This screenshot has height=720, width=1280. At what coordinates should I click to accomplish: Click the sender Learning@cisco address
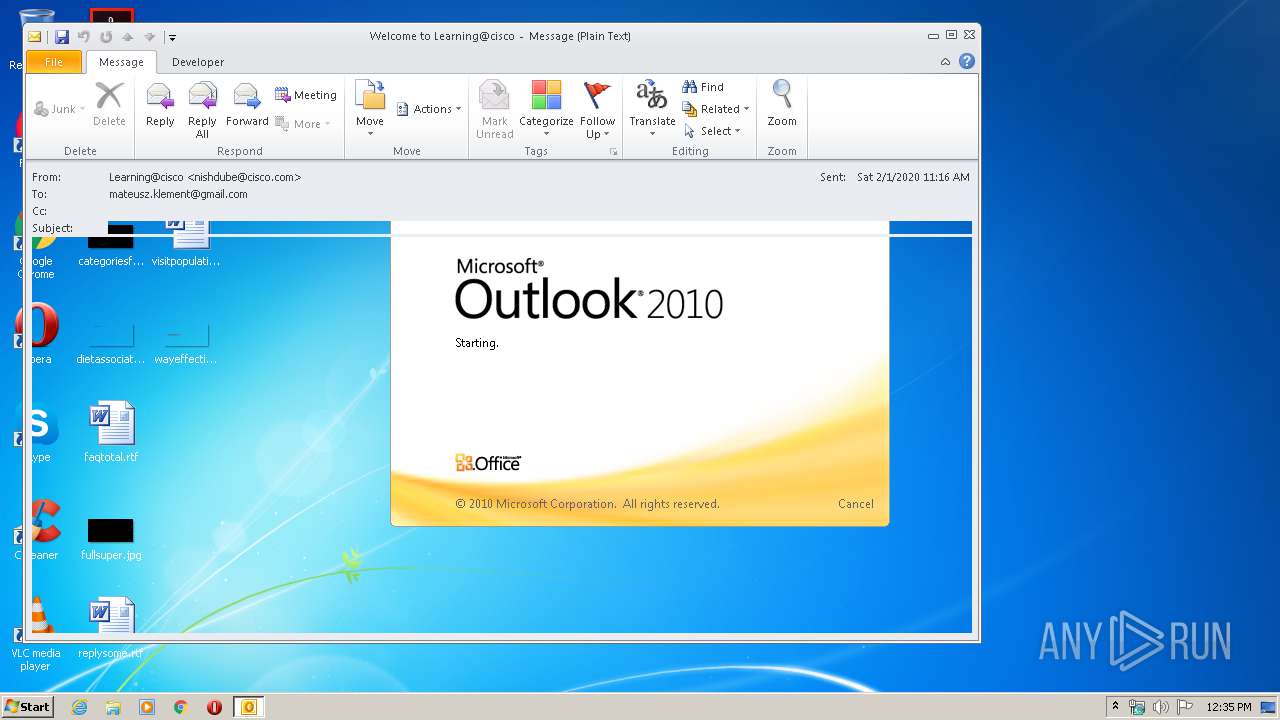point(205,177)
